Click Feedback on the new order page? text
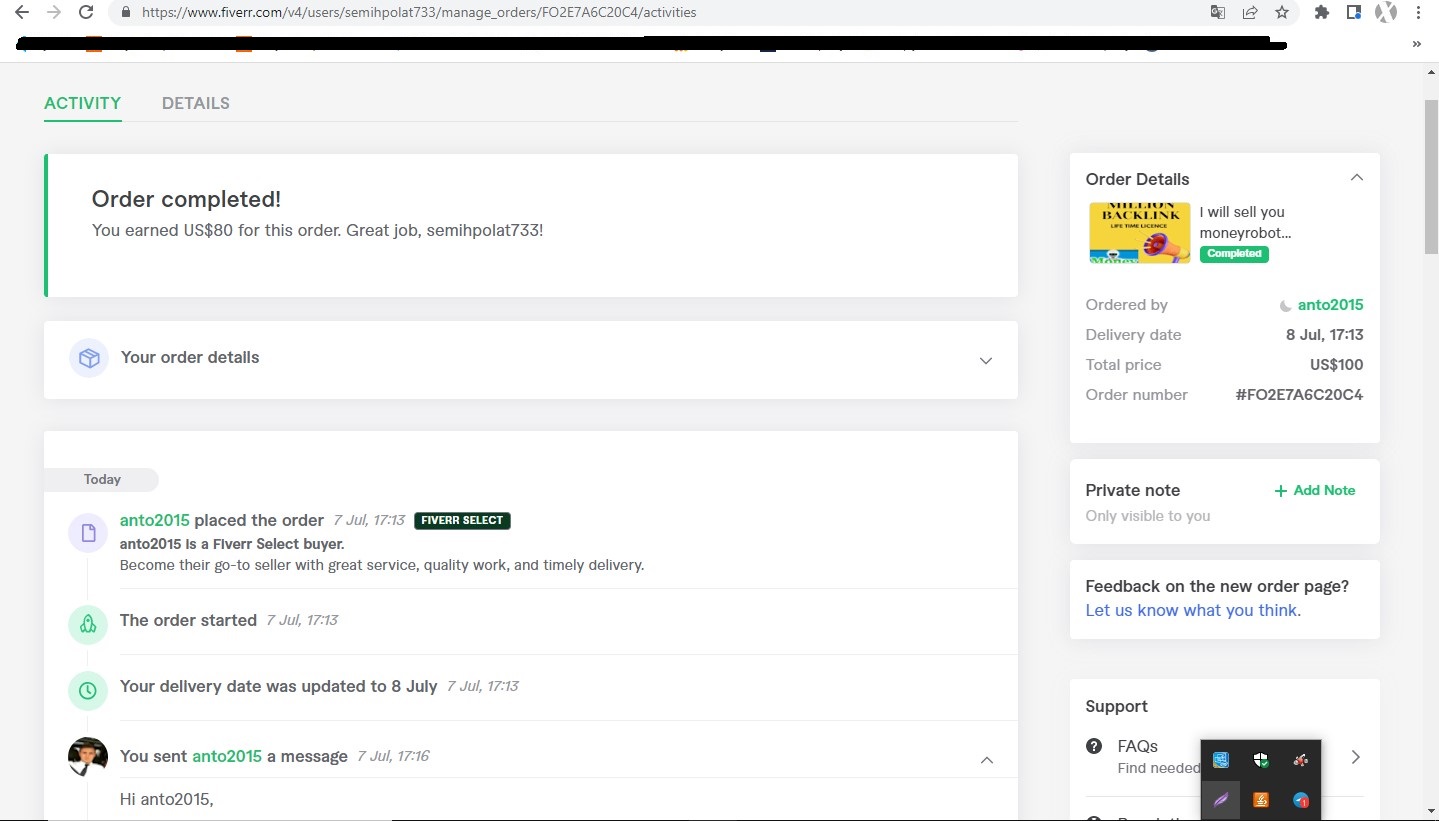Screen dimensions: 1439x821 tap(1217, 586)
